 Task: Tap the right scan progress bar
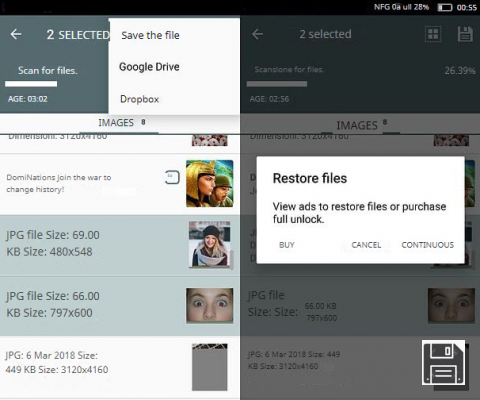coord(277,84)
